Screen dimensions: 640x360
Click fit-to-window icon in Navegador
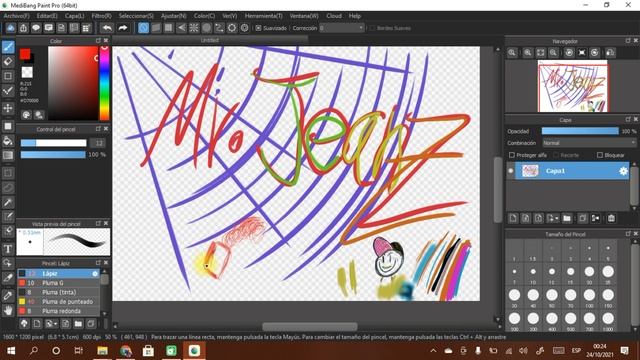(x=540, y=53)
